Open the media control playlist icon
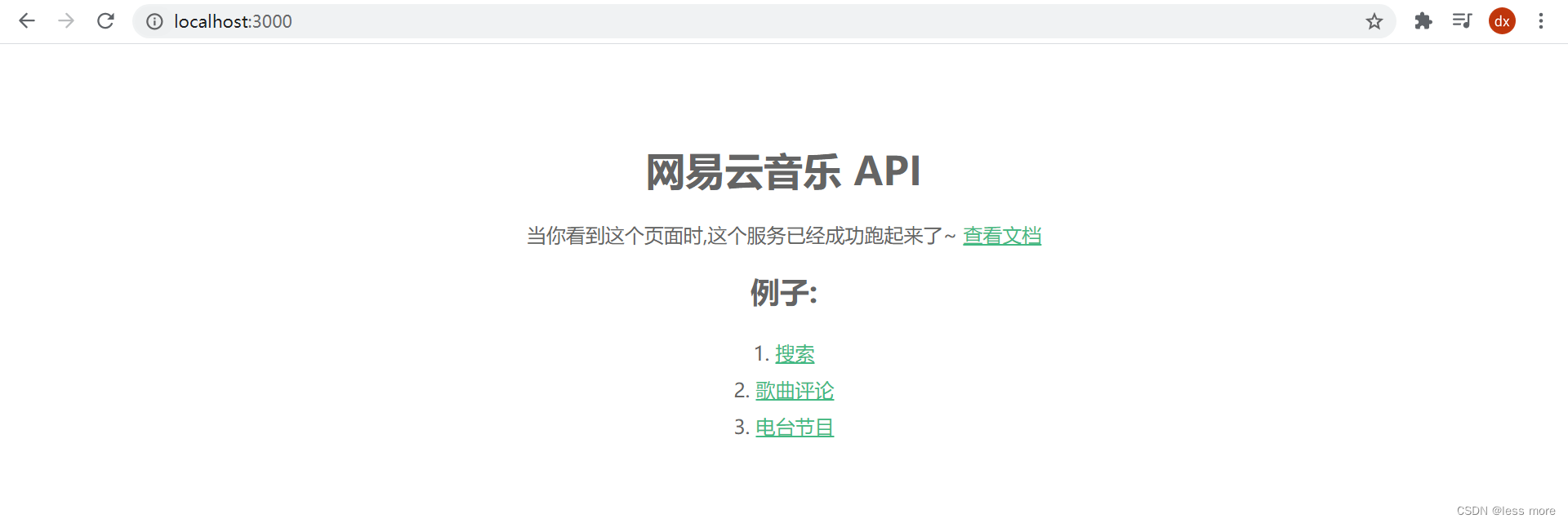Screen dimensions: 1568x523 point(1463,21)
